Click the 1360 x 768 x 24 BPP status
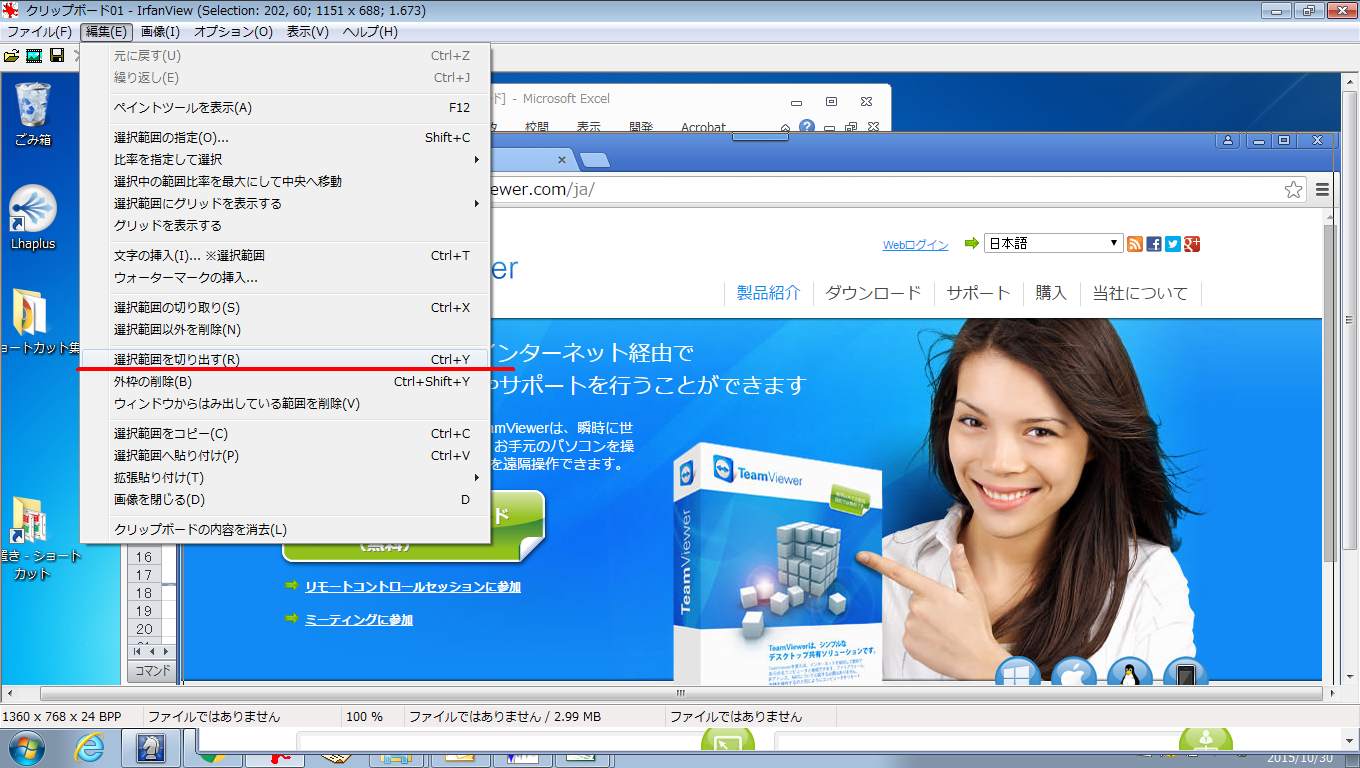1360x768 pixels. tap(62, 716)
